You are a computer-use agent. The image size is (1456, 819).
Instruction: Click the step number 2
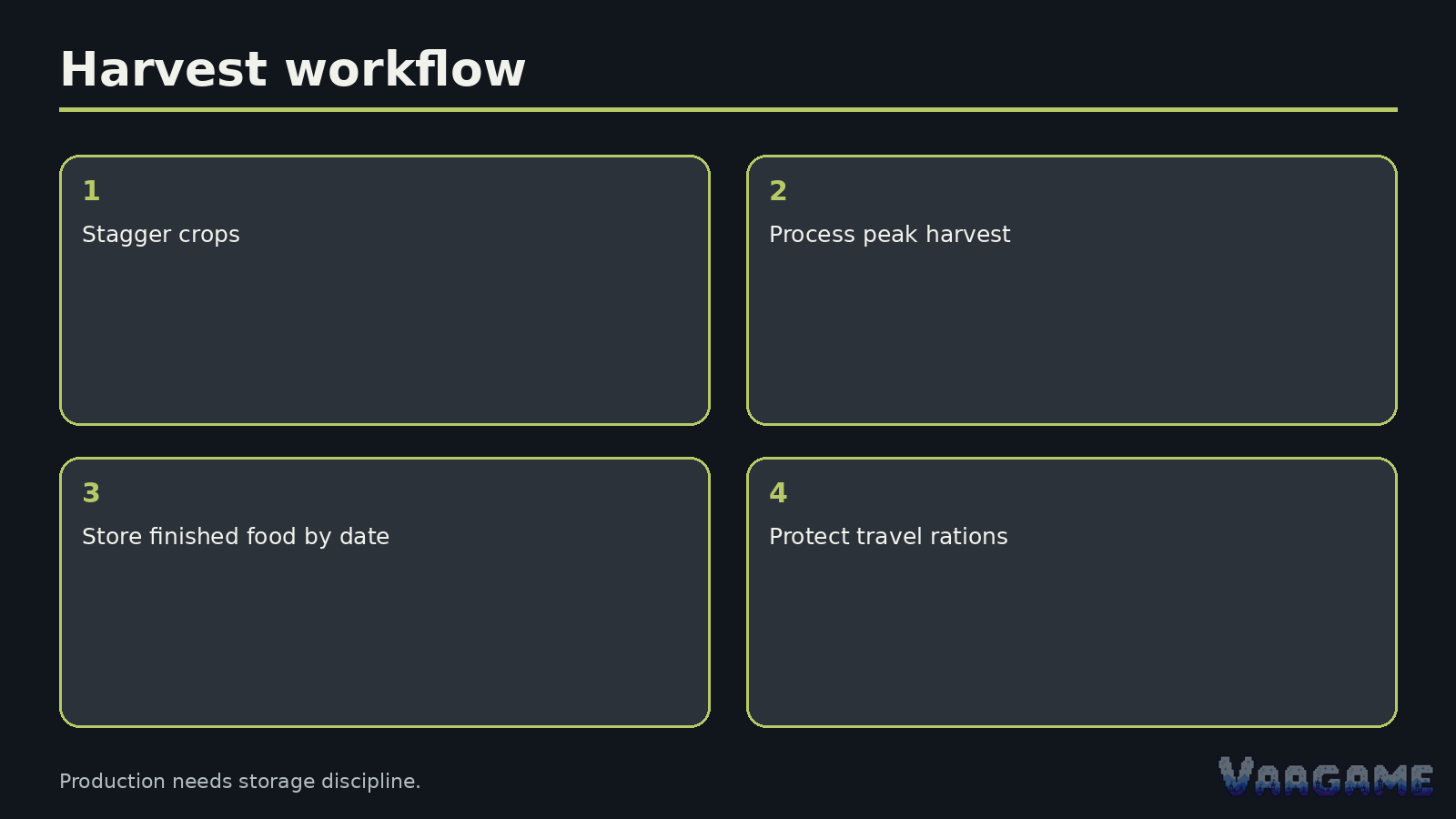tap(778, 190)
